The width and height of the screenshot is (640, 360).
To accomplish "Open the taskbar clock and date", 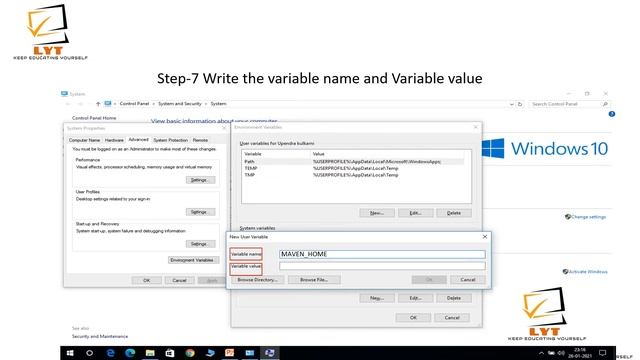I will (x=580, y=353).
